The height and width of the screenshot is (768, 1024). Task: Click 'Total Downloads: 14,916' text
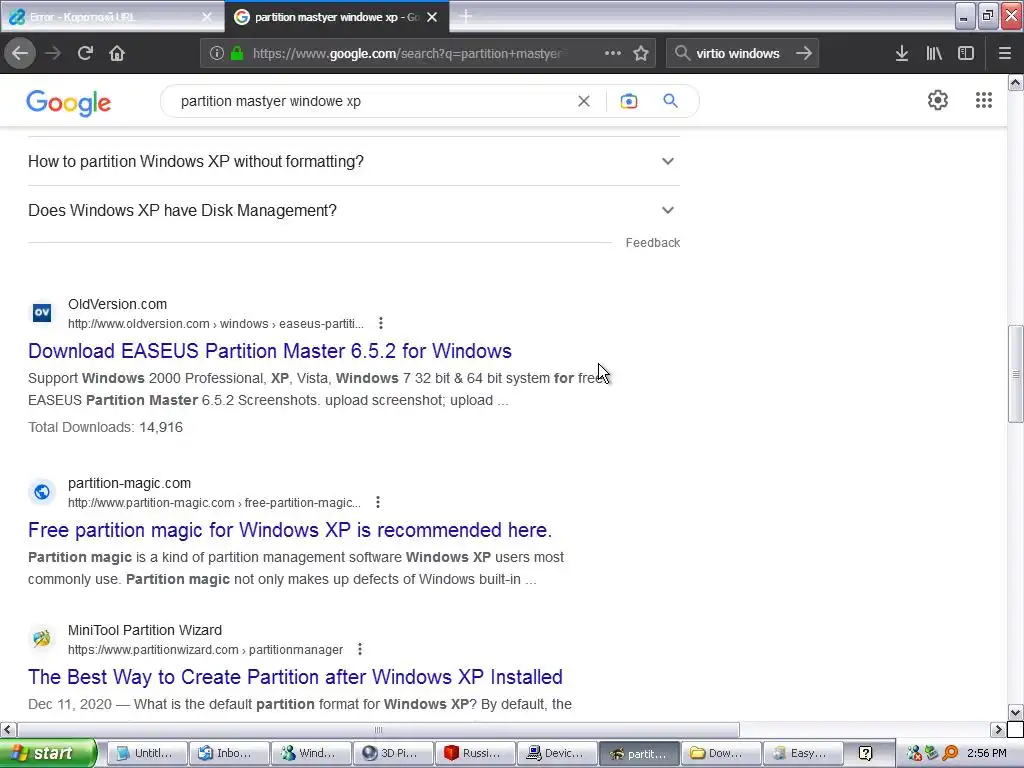105,427
